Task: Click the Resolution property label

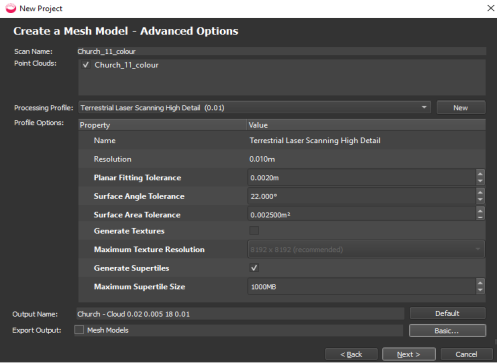Action: (x=113, y=159)
